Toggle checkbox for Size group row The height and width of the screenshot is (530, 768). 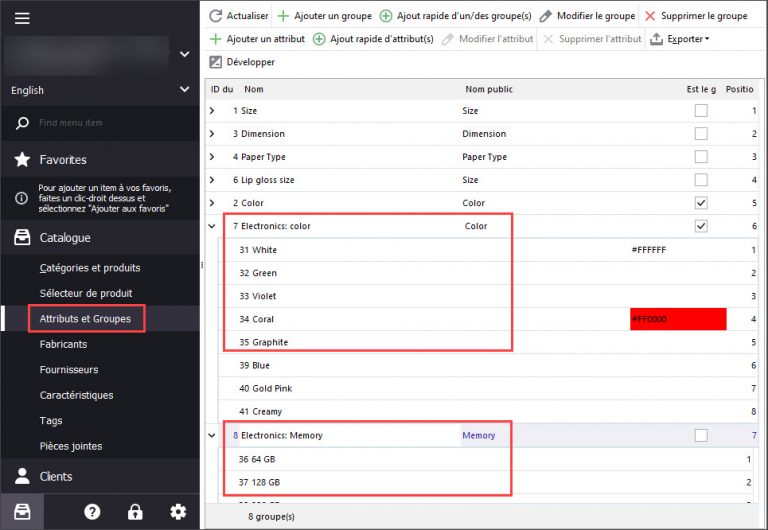(x=701, y=111)
